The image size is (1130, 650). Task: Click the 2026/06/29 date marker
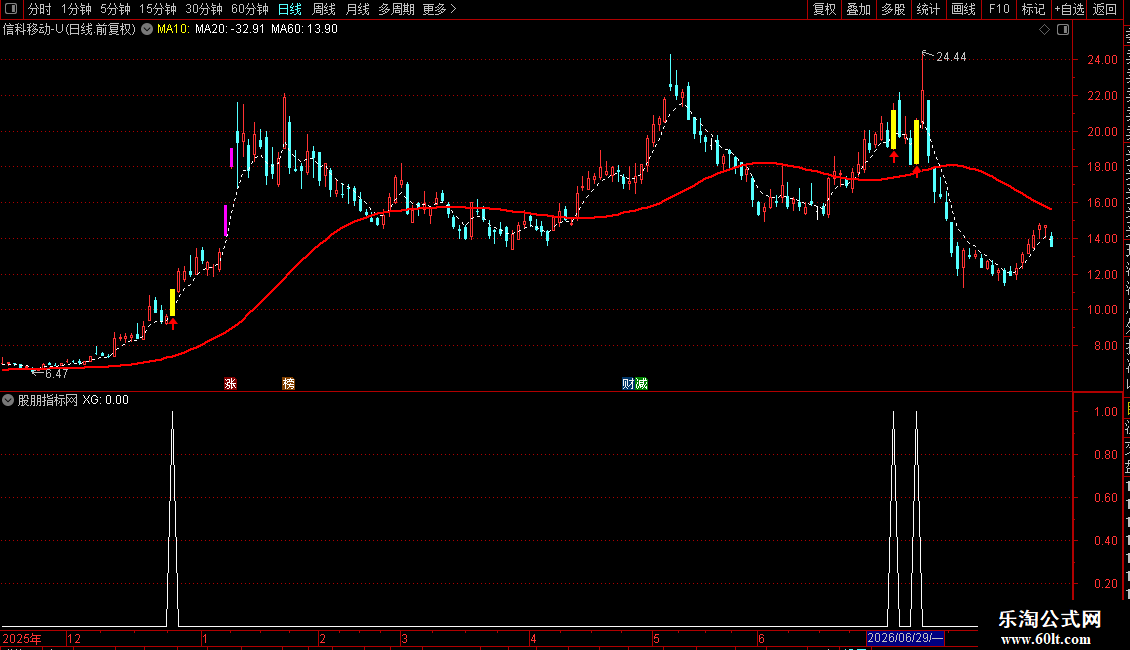tap(905, 638)
